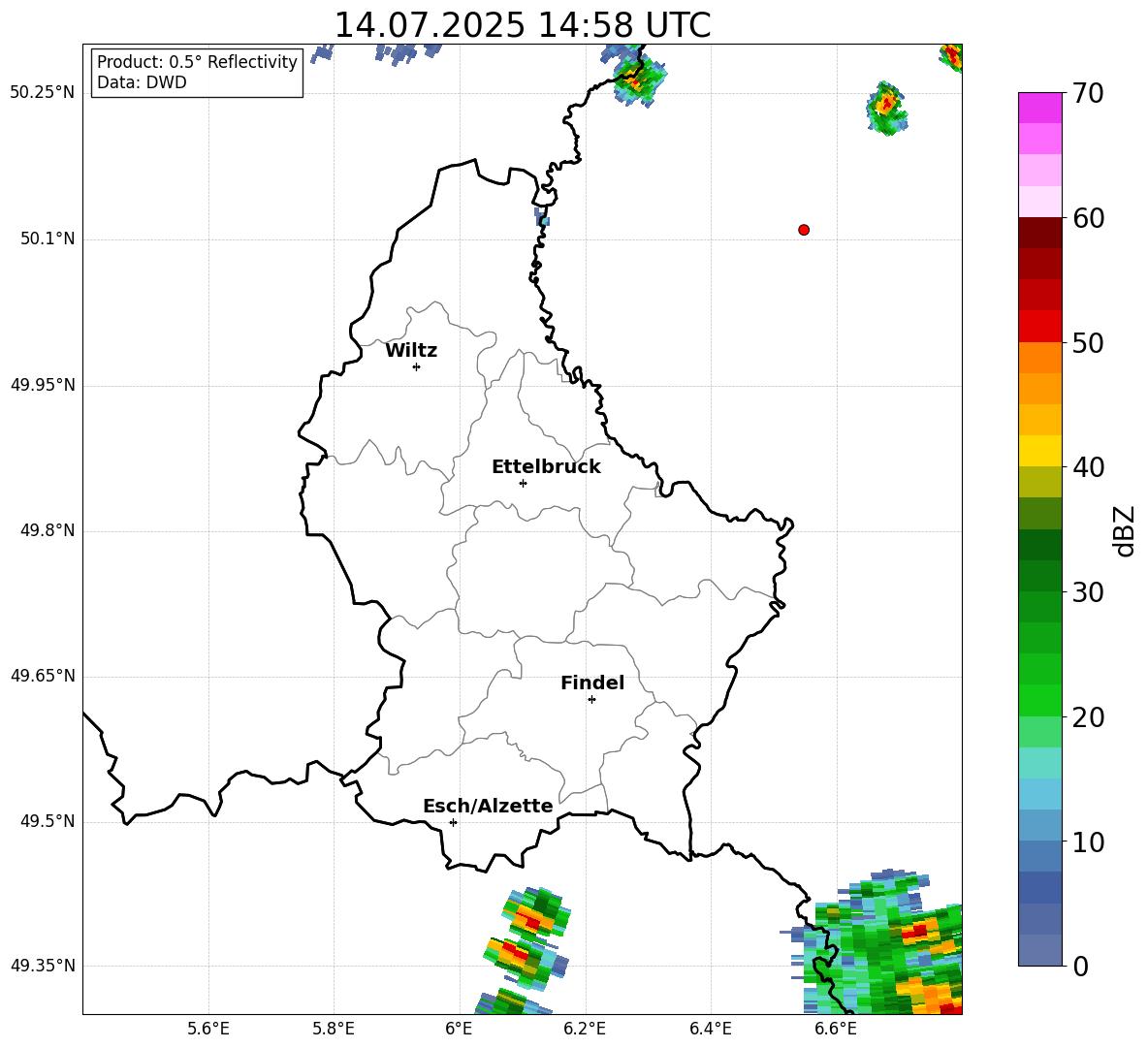Click the 70 tick label on colorbar
The height and width of the screenshot is (1048, 1148).
pyautogui.click(x=1088, y=94)
